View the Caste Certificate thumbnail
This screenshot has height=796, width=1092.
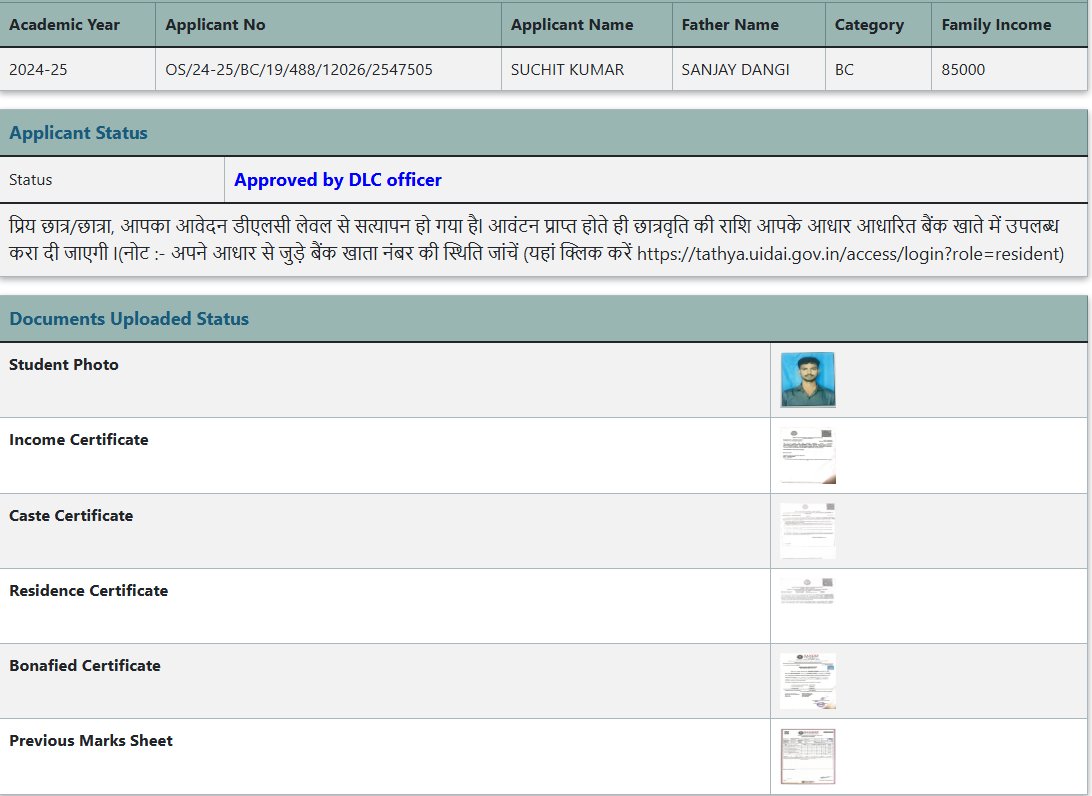coord(808,531)
